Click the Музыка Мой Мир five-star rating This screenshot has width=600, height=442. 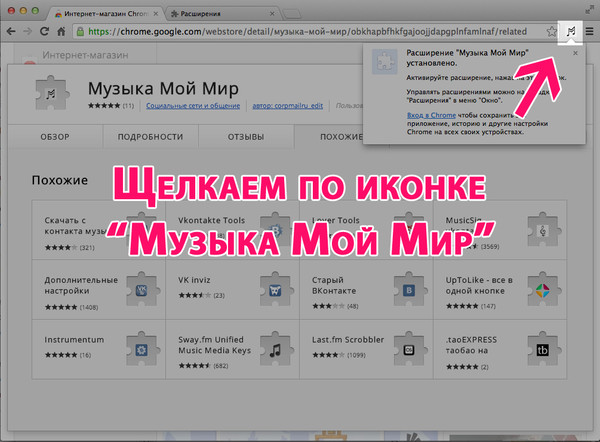104,106
